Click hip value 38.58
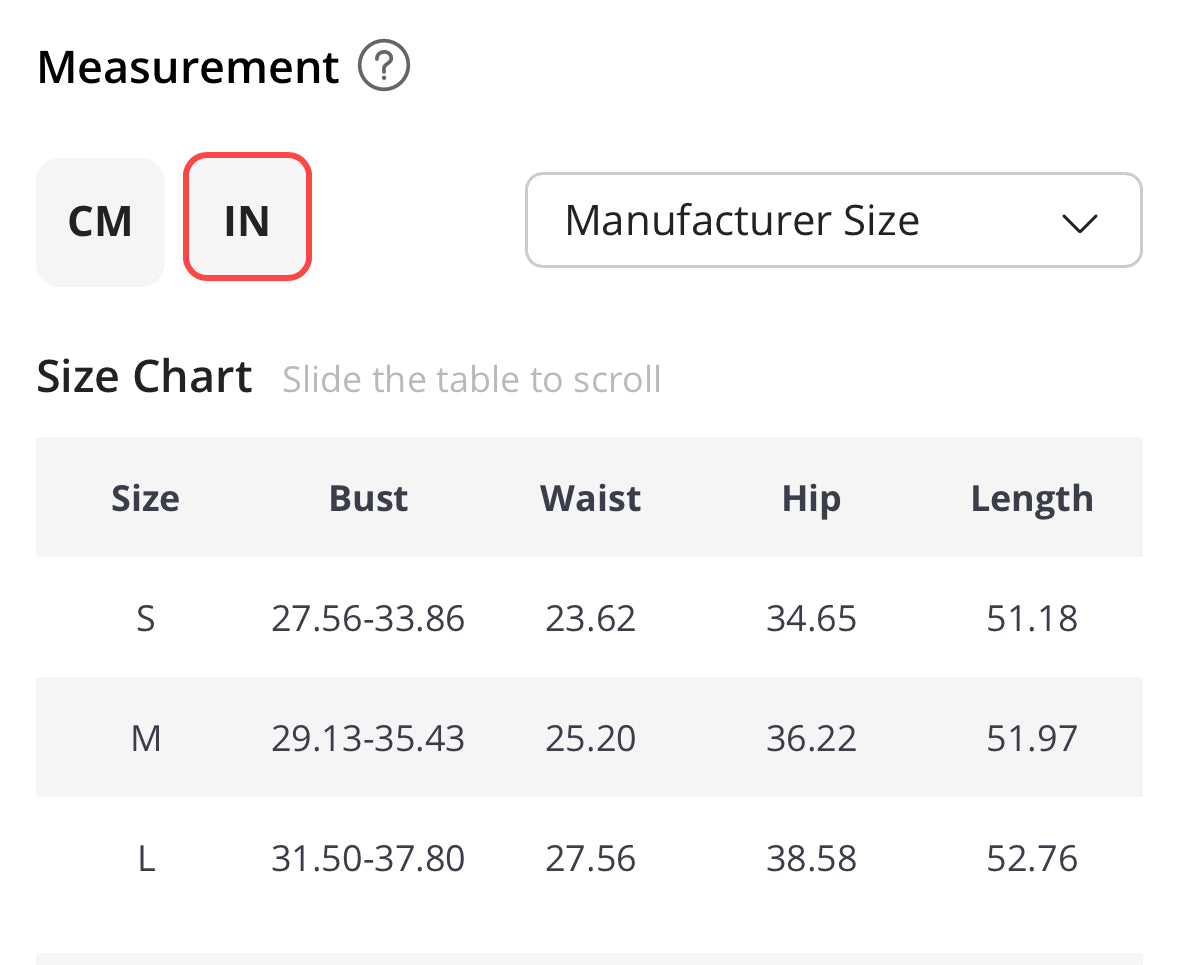The height and width of the screenshot is (965, 1179). point(811,858)
